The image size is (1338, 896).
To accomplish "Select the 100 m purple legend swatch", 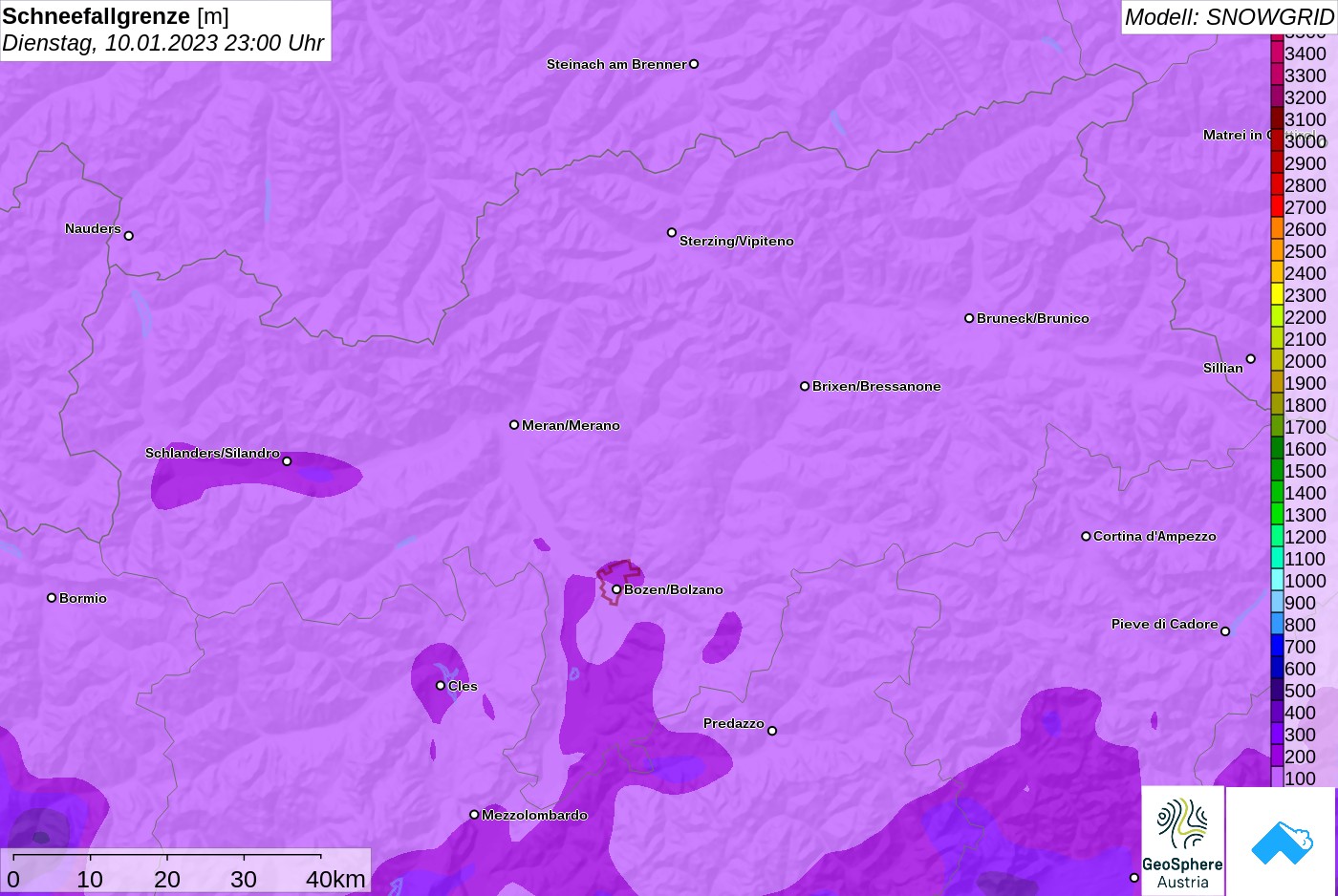I will tap(1277, 778).
